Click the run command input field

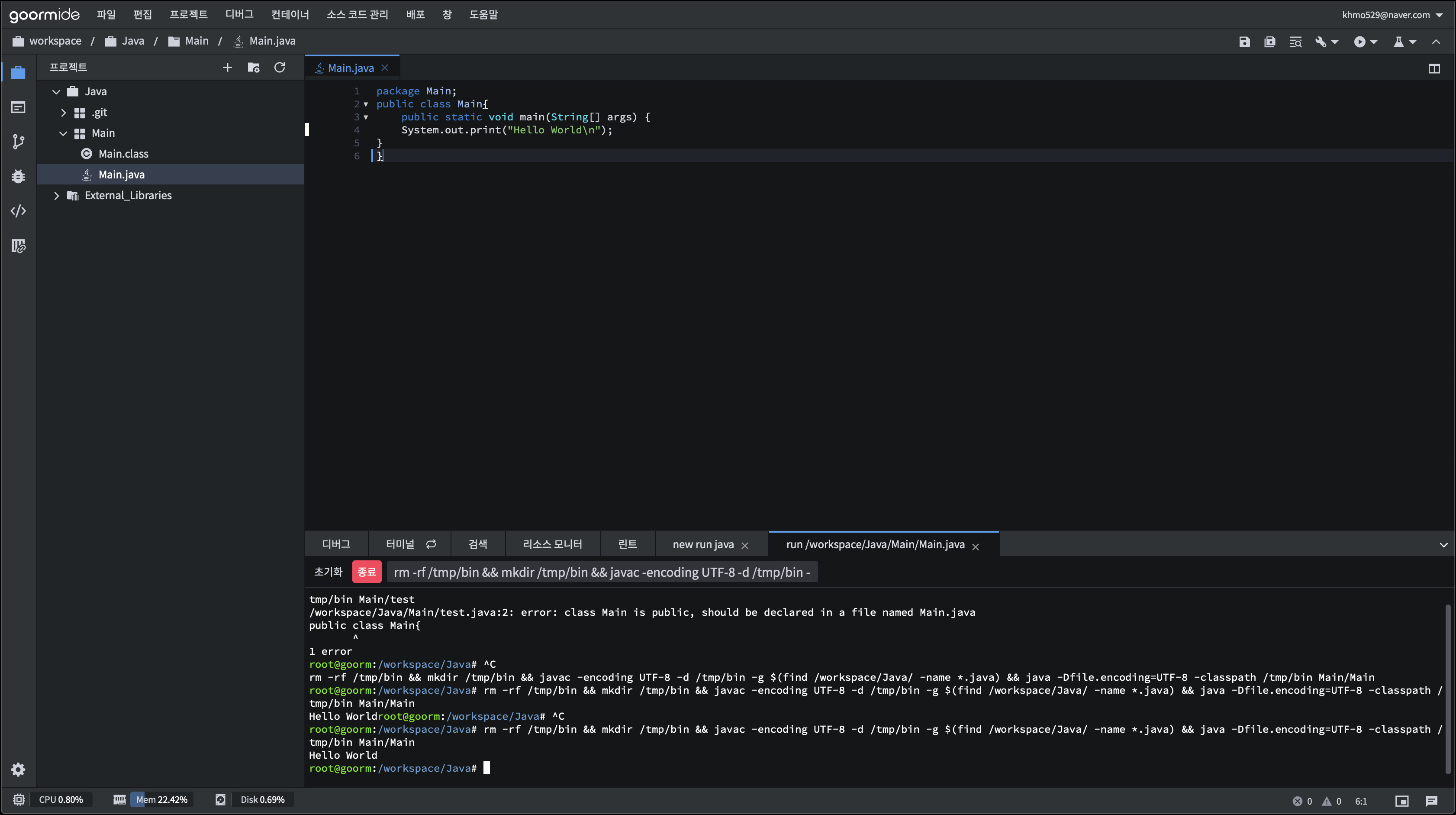point(602,572)
